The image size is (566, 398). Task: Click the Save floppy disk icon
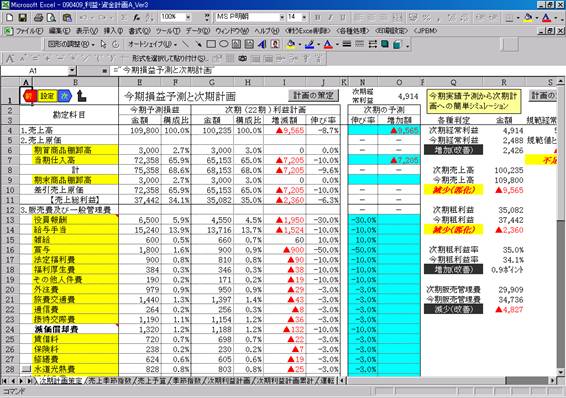(22, 17)
